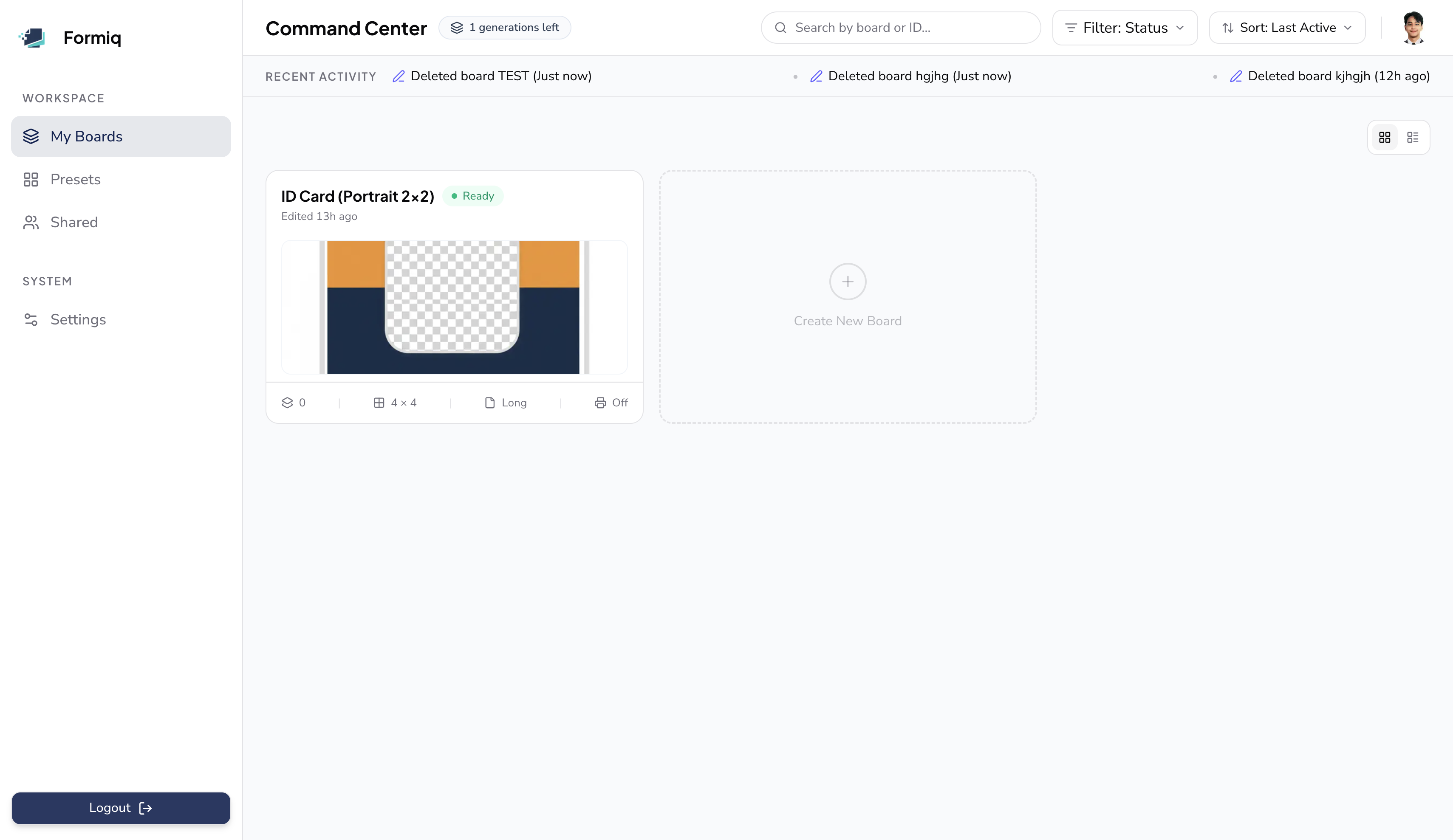Click the Logout button

(121, 808)
